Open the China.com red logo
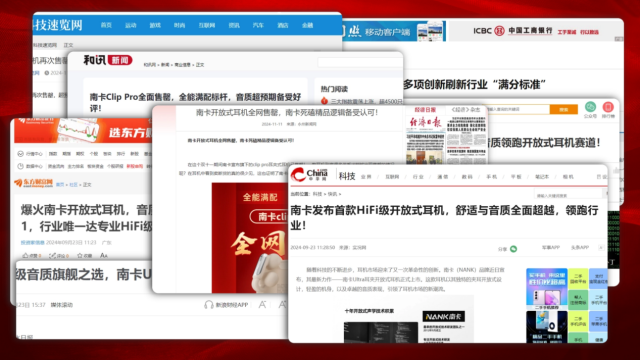The image size is (640, 360). 309,175
